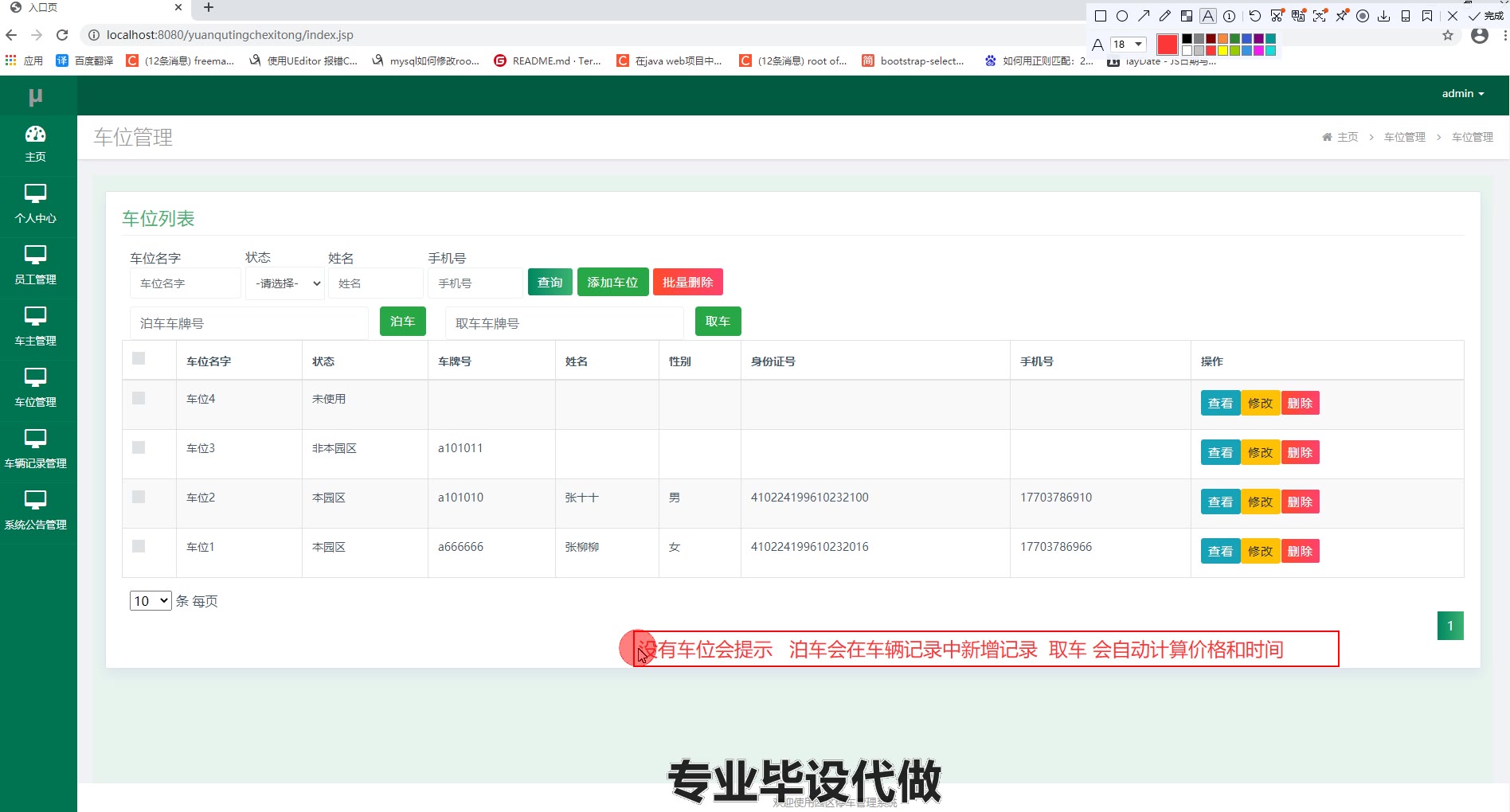The width and height of the screenshot is (1510, 812).
Task: Save screenshot with download icon
Action: point(1384,16)
